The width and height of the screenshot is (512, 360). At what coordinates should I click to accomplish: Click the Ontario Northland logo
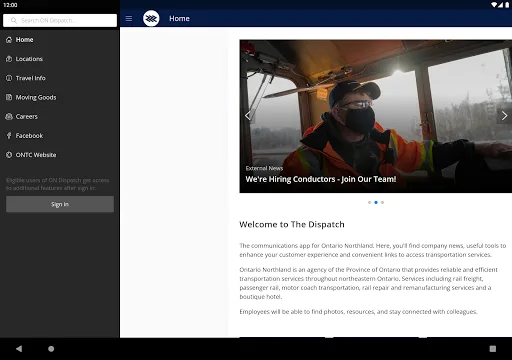[x=151, y=18]
